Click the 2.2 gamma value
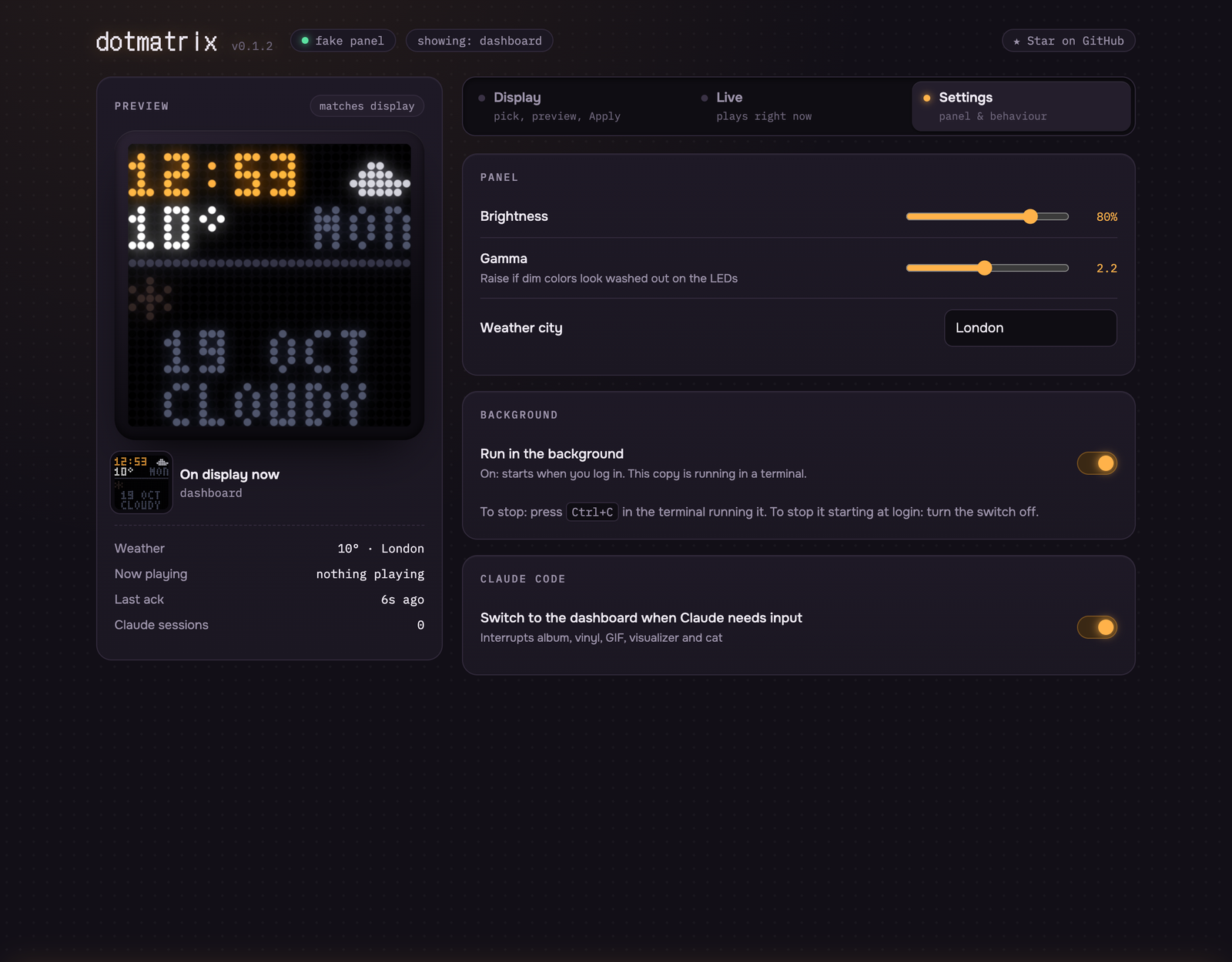 coord(1106,269)
